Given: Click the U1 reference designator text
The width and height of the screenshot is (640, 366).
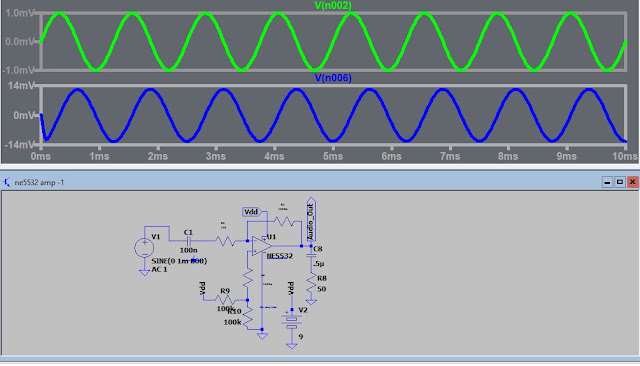Looking at the screenshot, I should click(271, 237).
